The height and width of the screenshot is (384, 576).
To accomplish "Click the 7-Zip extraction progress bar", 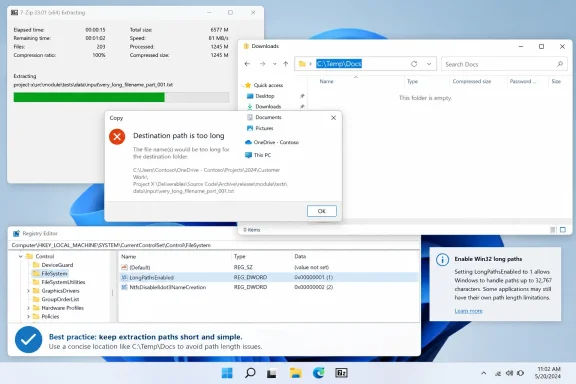I will pos(121,97).
